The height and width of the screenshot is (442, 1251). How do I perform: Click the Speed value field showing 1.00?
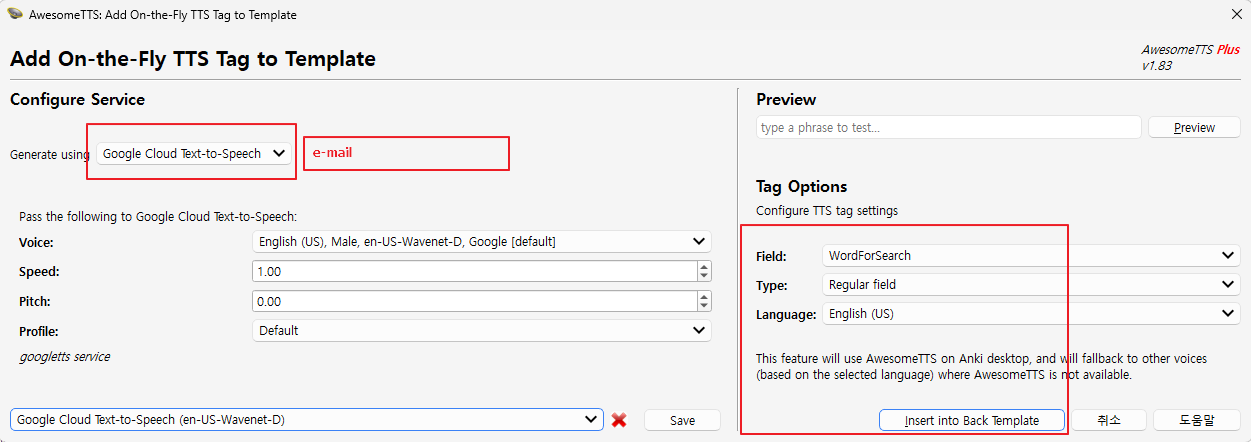point(475,271)
